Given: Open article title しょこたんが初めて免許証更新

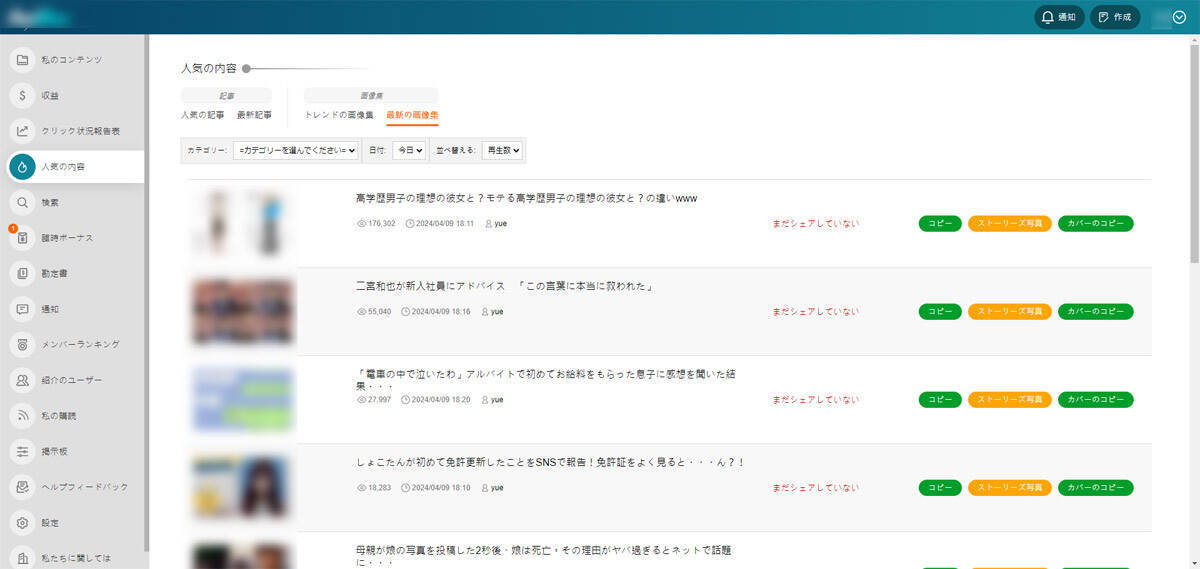Looking at the screenshot, I should (551, 463).
